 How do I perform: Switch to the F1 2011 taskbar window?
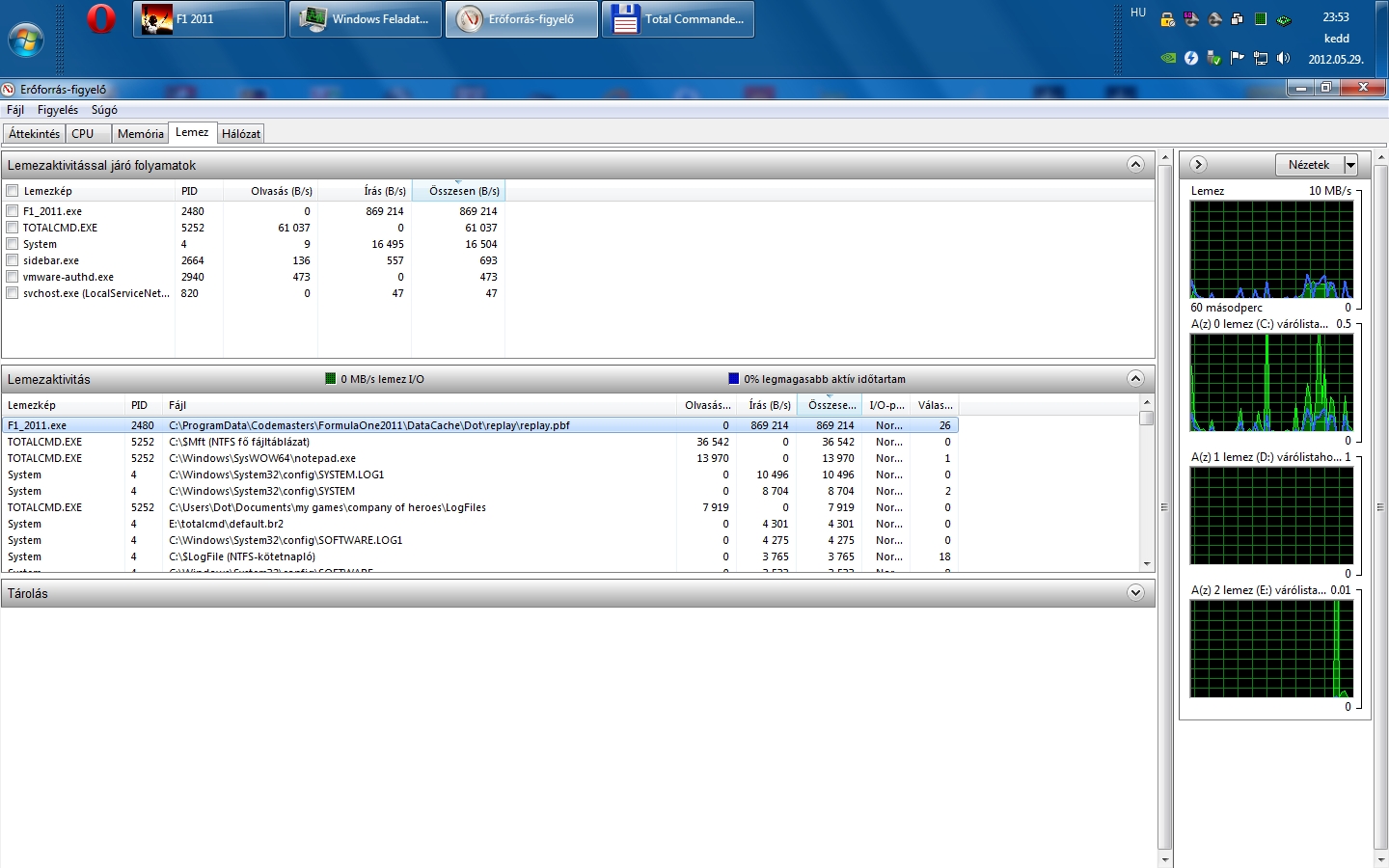pyautogui.click(x=209, y=19)
